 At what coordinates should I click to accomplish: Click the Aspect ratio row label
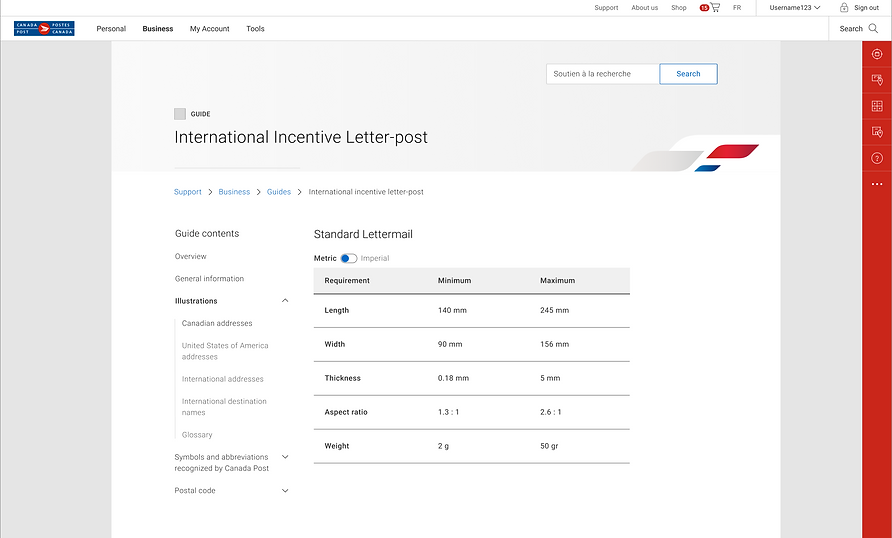[346, 412]
